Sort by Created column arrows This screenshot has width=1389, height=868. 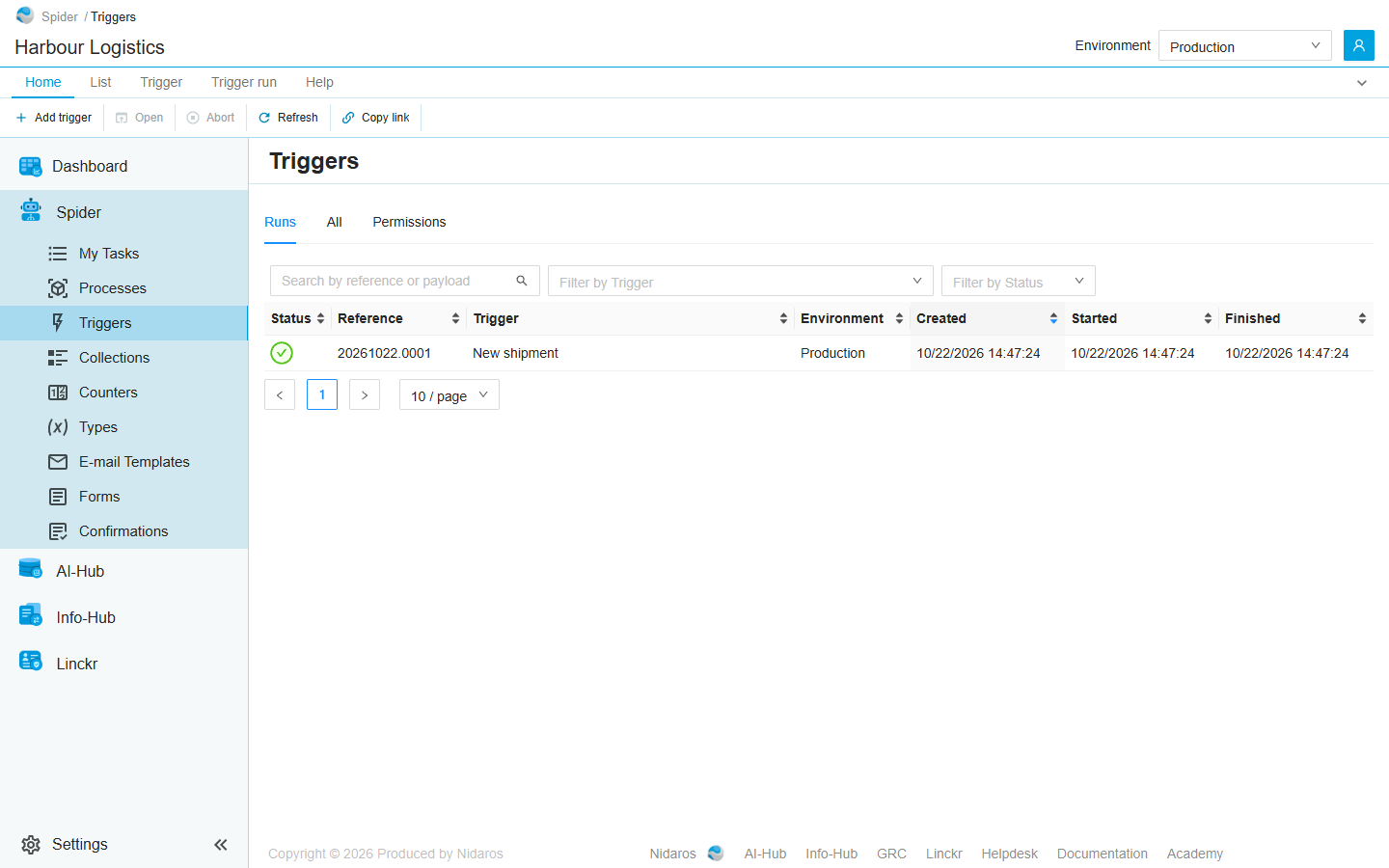tap(1053, 318)
